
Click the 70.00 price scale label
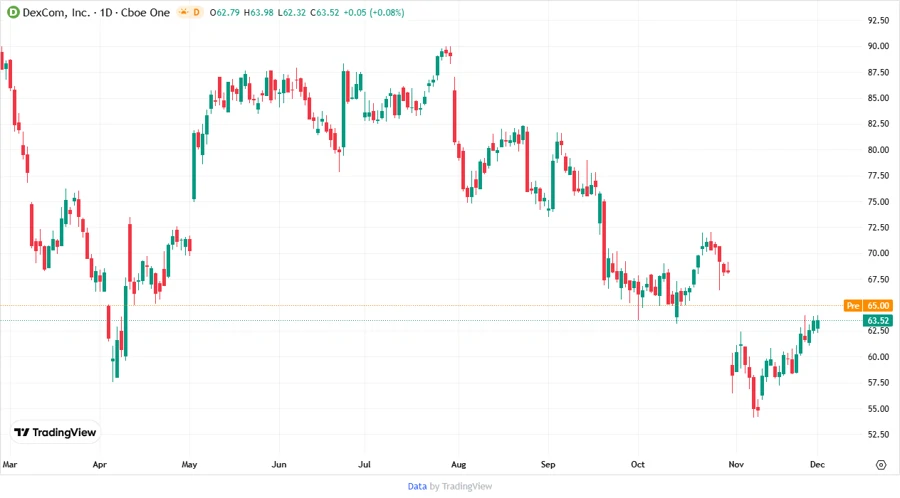pyautogui.click(x=878, y=253)
